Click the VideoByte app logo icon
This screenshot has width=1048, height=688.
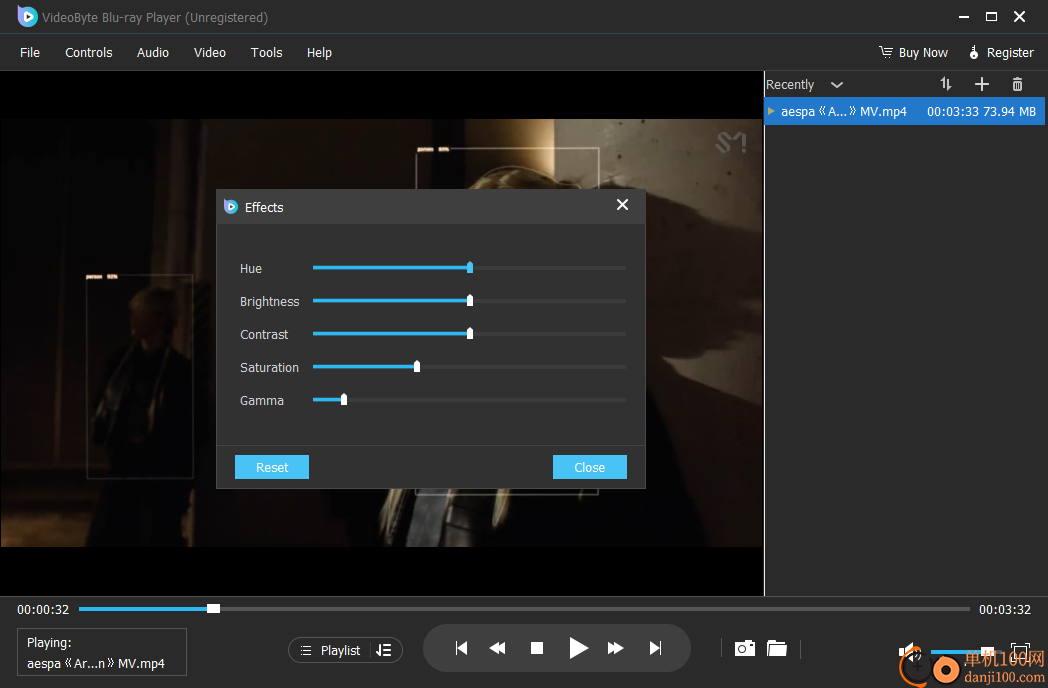(27, 17)
